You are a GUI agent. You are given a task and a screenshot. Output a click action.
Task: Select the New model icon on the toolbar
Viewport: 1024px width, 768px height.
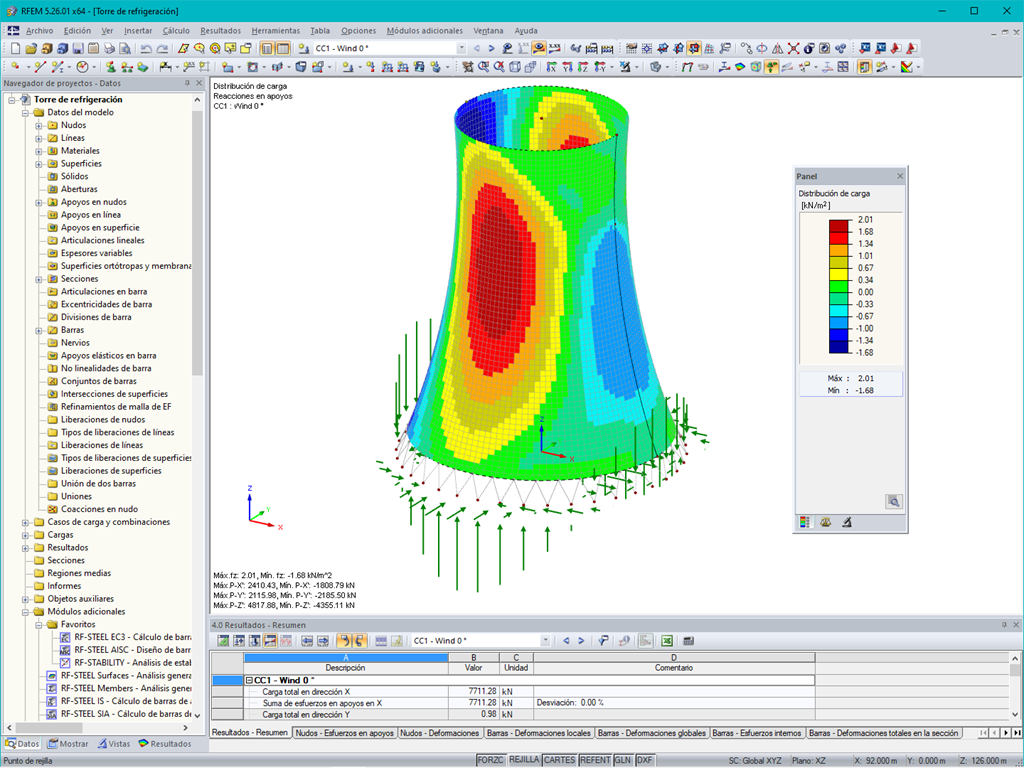coord(15,48)
